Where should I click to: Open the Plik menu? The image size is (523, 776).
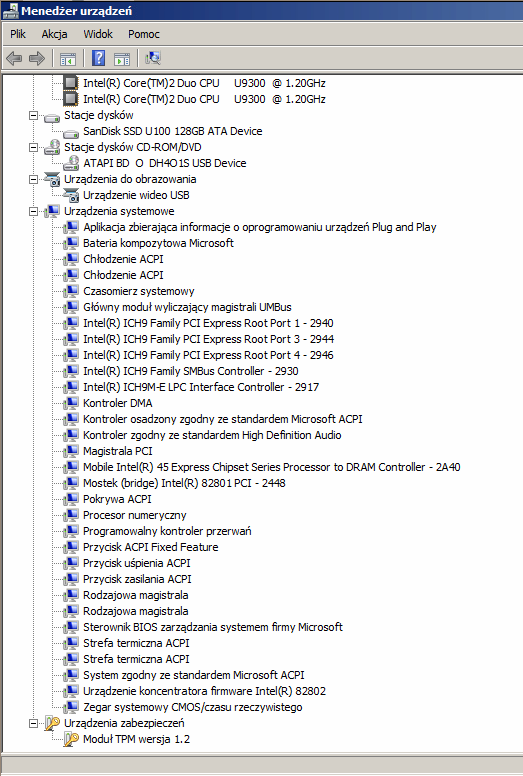coord(18,34)
